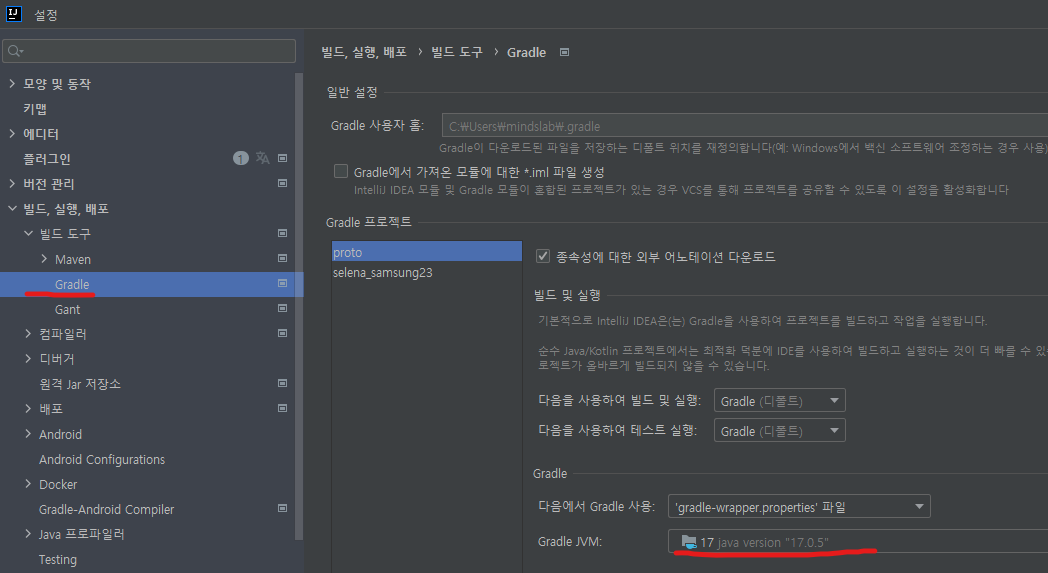The width and height of the screenshot is (1048, 573).
Task: Click the project icon on Gradle-Android Compiler row
Action: [x=283, y=508]
